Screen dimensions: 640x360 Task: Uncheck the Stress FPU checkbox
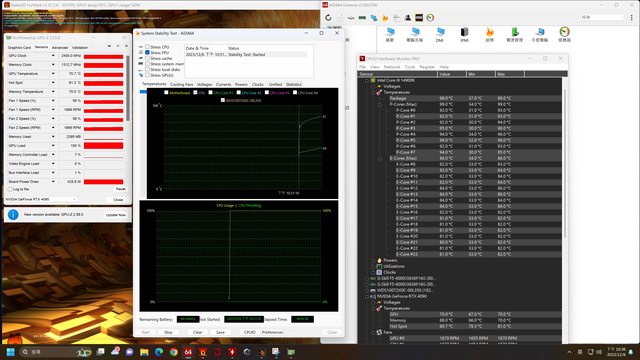tap(147, 53)
